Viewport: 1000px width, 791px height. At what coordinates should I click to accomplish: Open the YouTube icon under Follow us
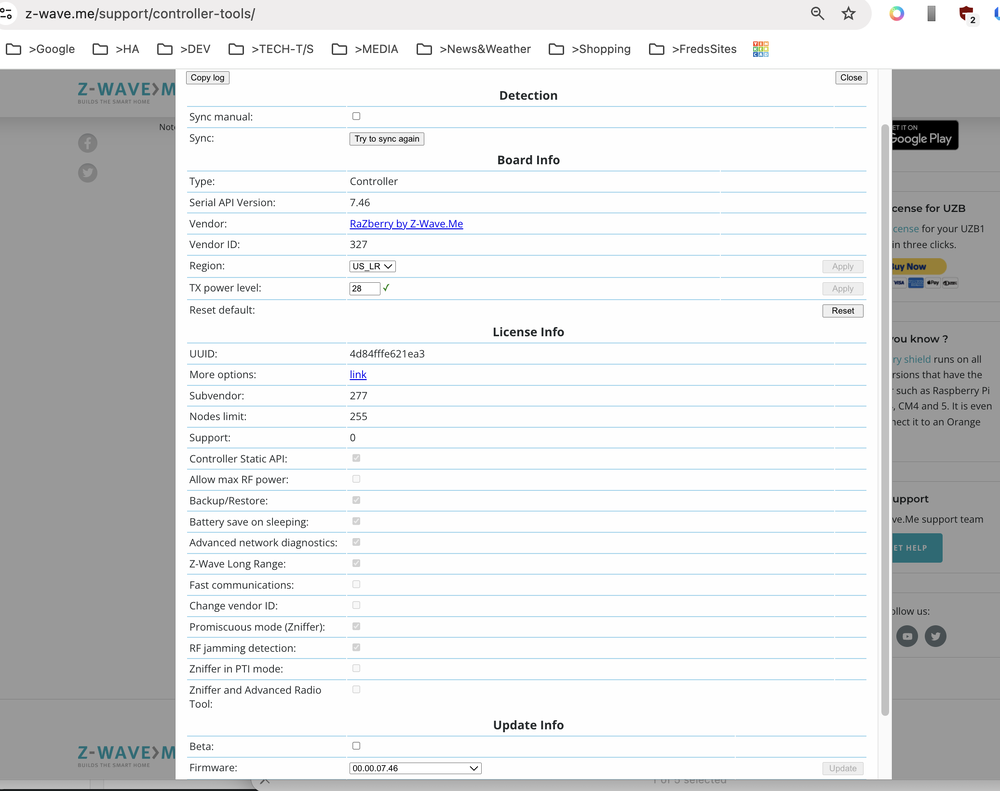pyautogui.click(x=907, y=636)
